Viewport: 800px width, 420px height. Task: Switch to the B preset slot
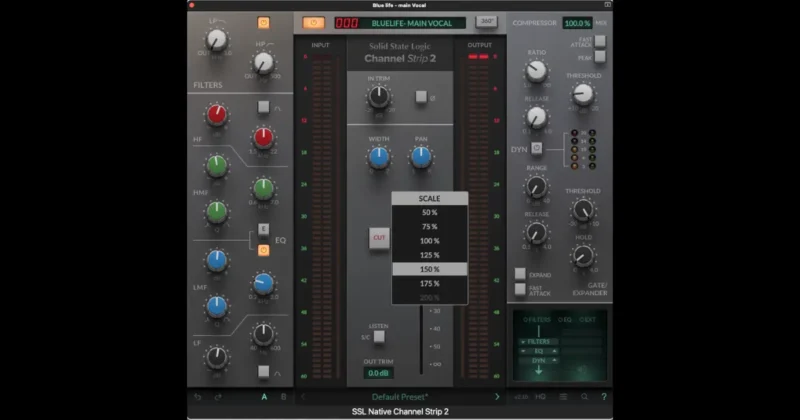coord(284,397)
